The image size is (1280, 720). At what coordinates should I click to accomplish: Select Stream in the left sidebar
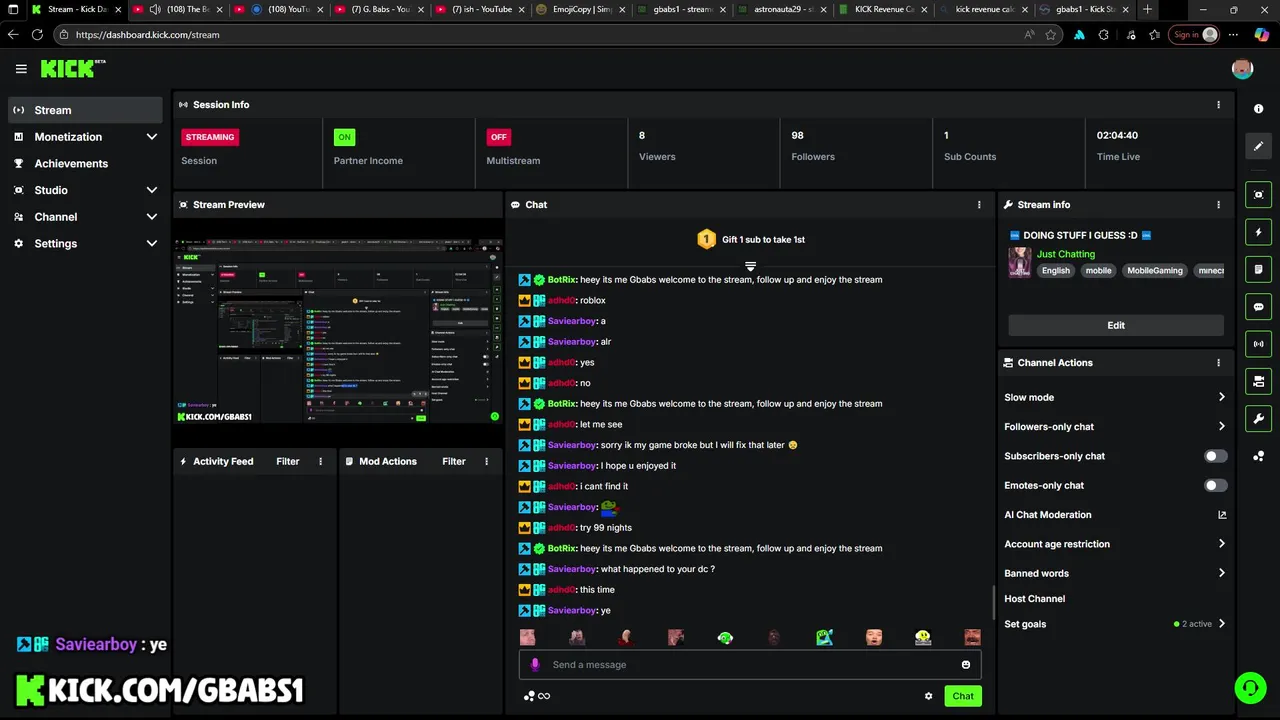86,110
